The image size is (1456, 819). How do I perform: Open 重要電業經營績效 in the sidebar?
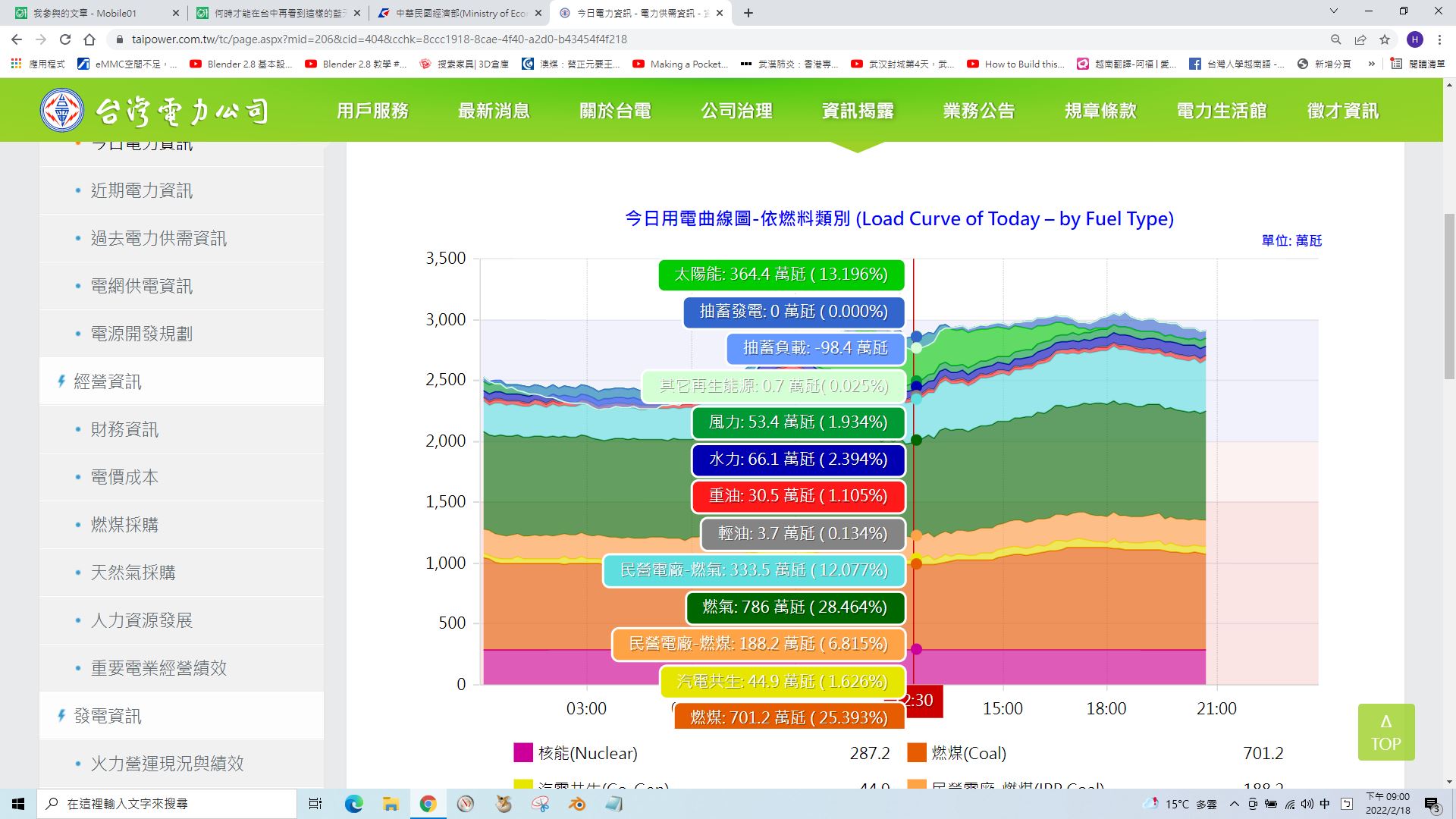(x=181, y=668)
